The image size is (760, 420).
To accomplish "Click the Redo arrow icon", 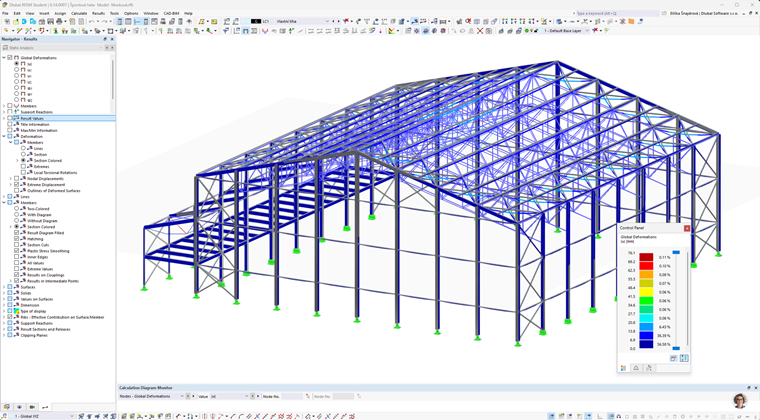I will coord(104,21).
